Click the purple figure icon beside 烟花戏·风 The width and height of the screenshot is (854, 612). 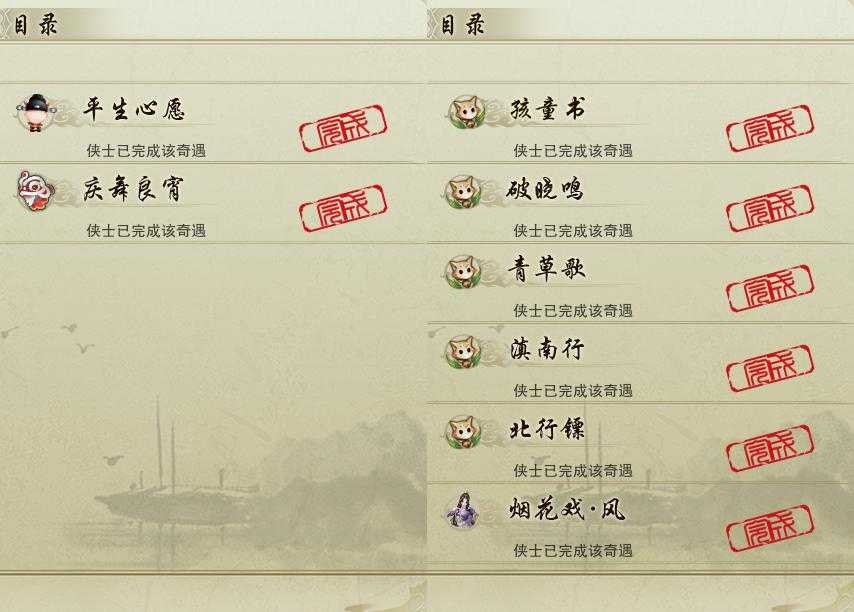[463, 510]
